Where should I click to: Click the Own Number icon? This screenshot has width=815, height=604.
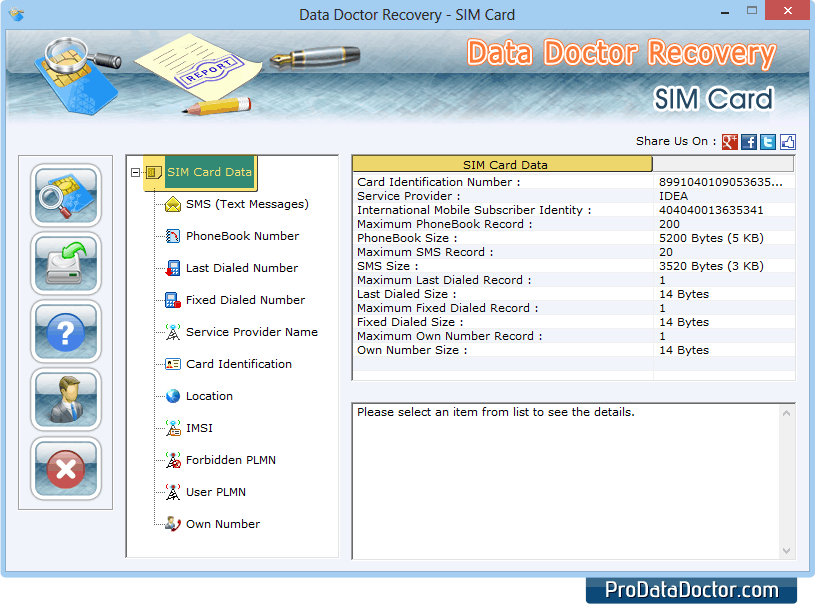pos(173,523)
